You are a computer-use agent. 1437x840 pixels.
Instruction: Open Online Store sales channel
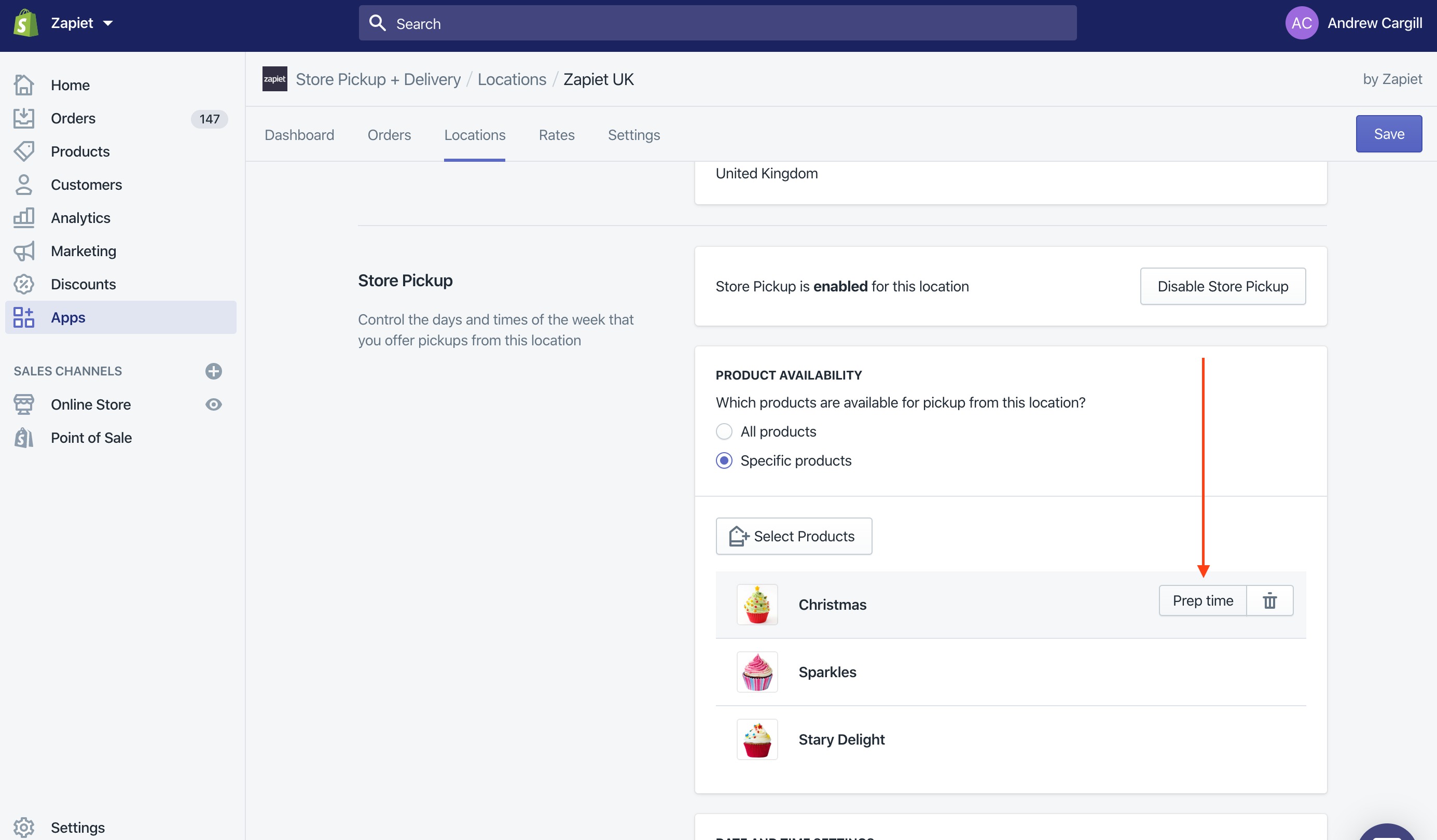tap(91, 404)
